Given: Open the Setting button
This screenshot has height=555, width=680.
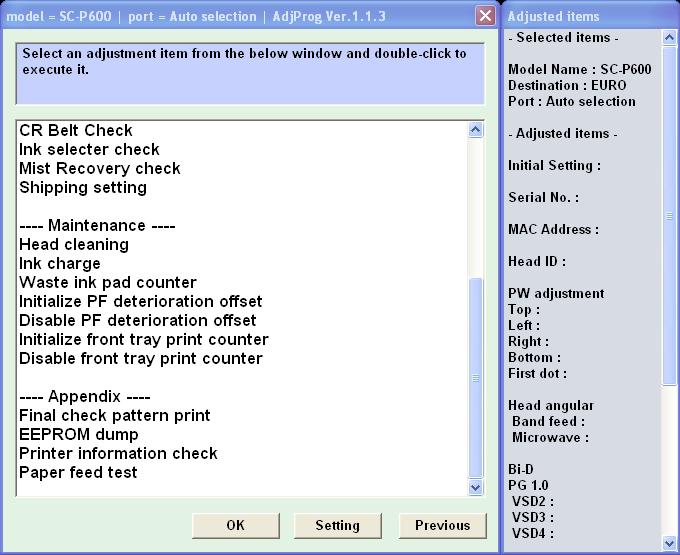Looking at the screenshot, I should (337, 526).
